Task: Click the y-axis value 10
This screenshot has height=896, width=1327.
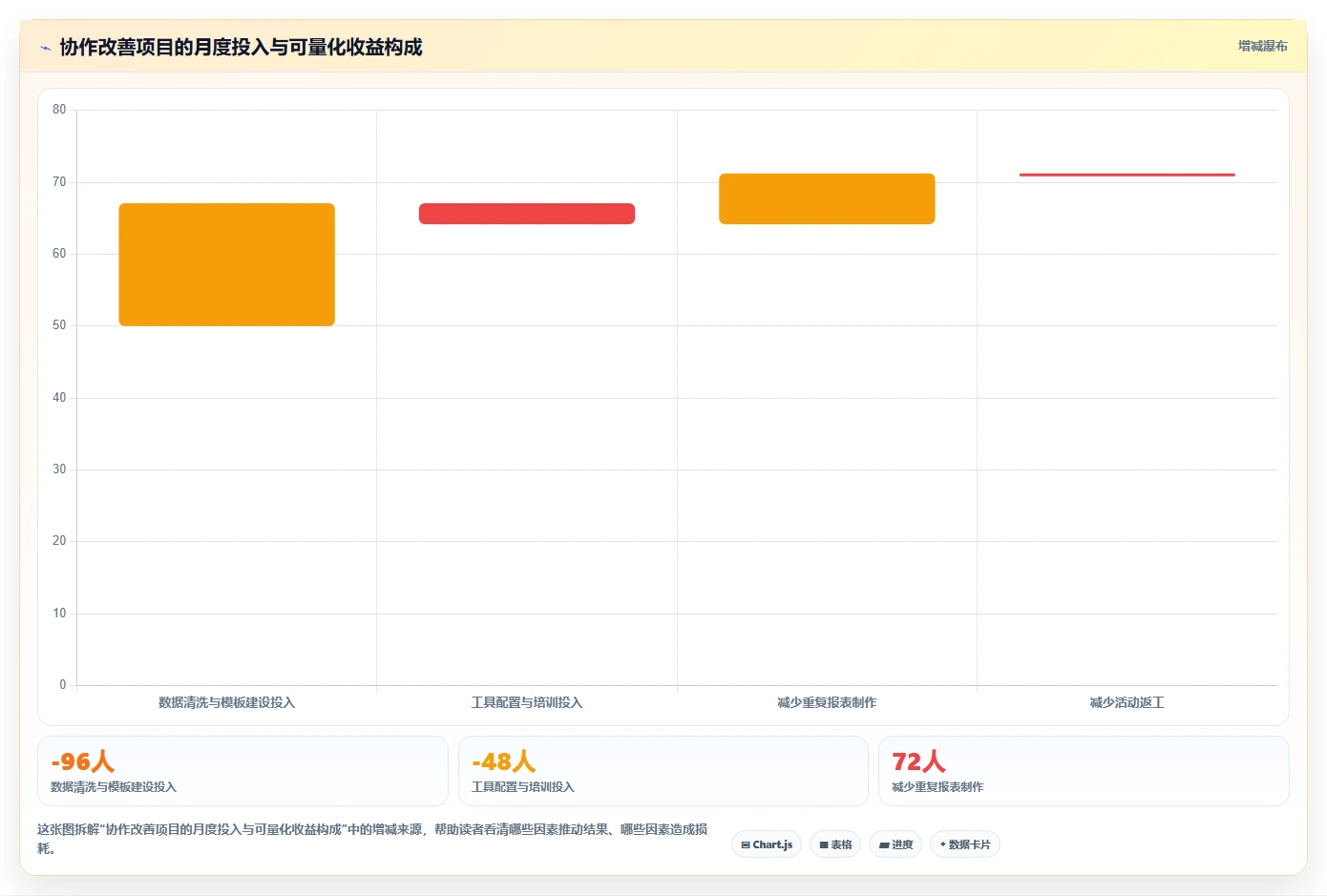Action: pyautogui.click(x=59, y=613)
